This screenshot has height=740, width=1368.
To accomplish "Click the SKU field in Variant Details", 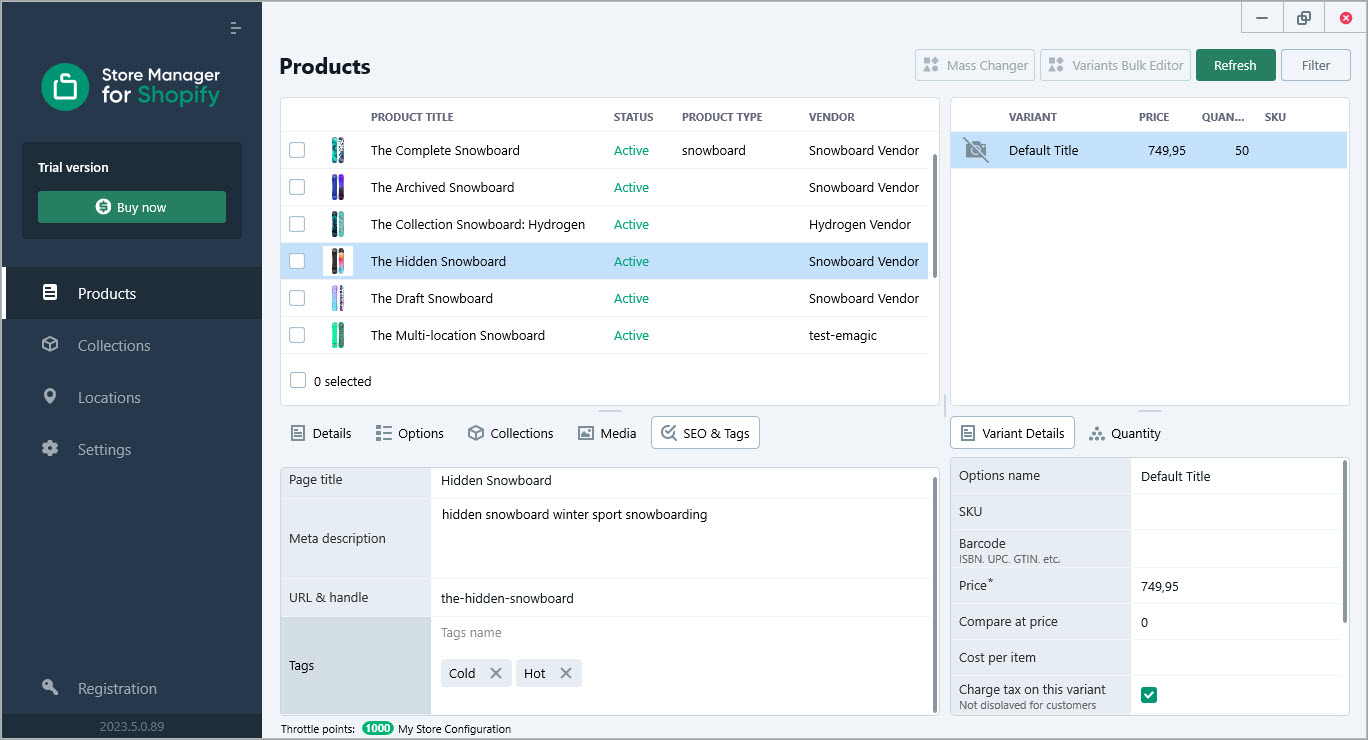I will tap(1236, 512).
